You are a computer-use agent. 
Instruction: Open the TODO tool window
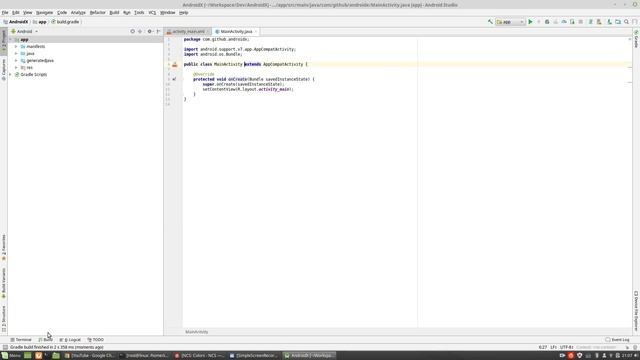coord(96,340)
